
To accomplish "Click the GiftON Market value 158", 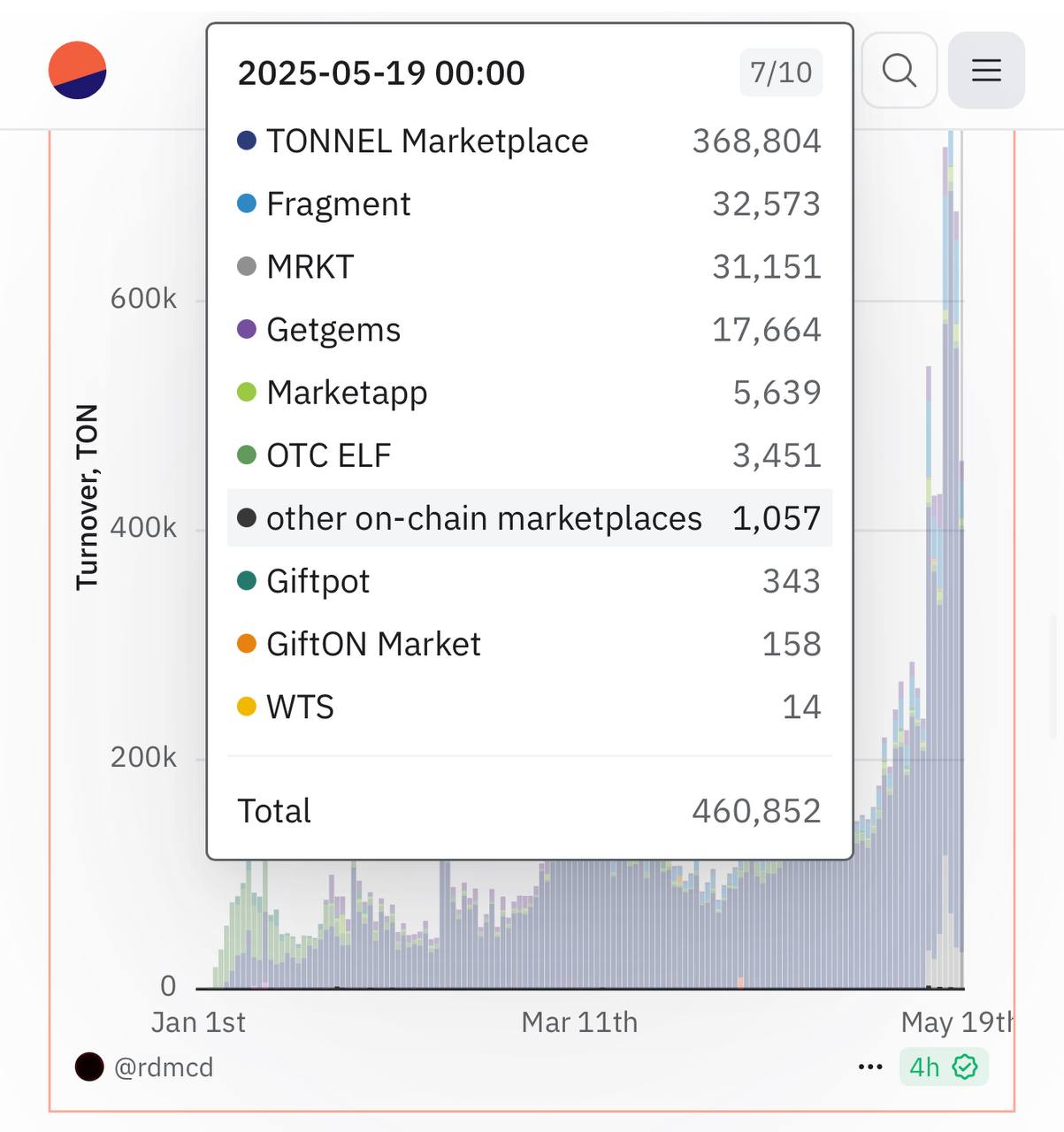I will click(x=792, y=644).
